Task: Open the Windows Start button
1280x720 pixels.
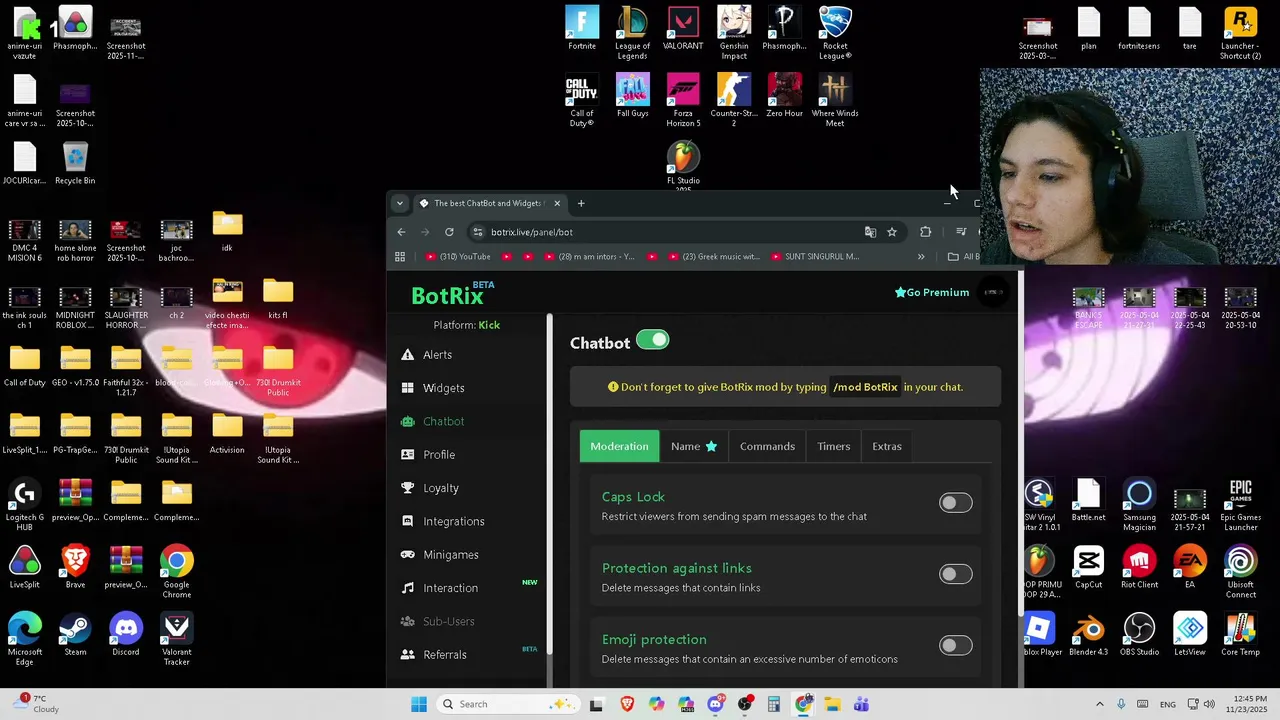Action: tap(419, 704)
